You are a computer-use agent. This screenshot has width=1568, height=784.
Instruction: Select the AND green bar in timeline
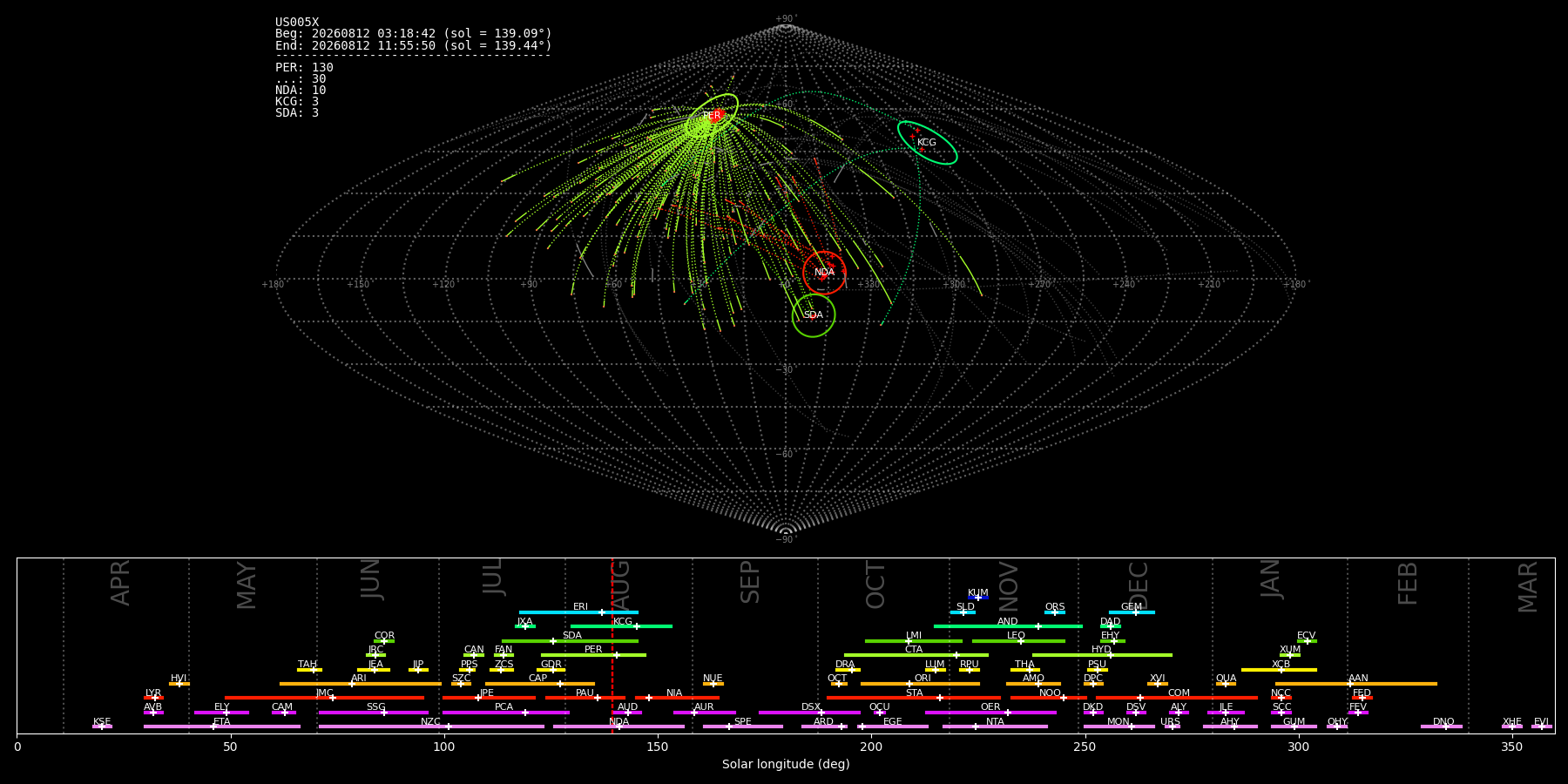coord(1008,626)
